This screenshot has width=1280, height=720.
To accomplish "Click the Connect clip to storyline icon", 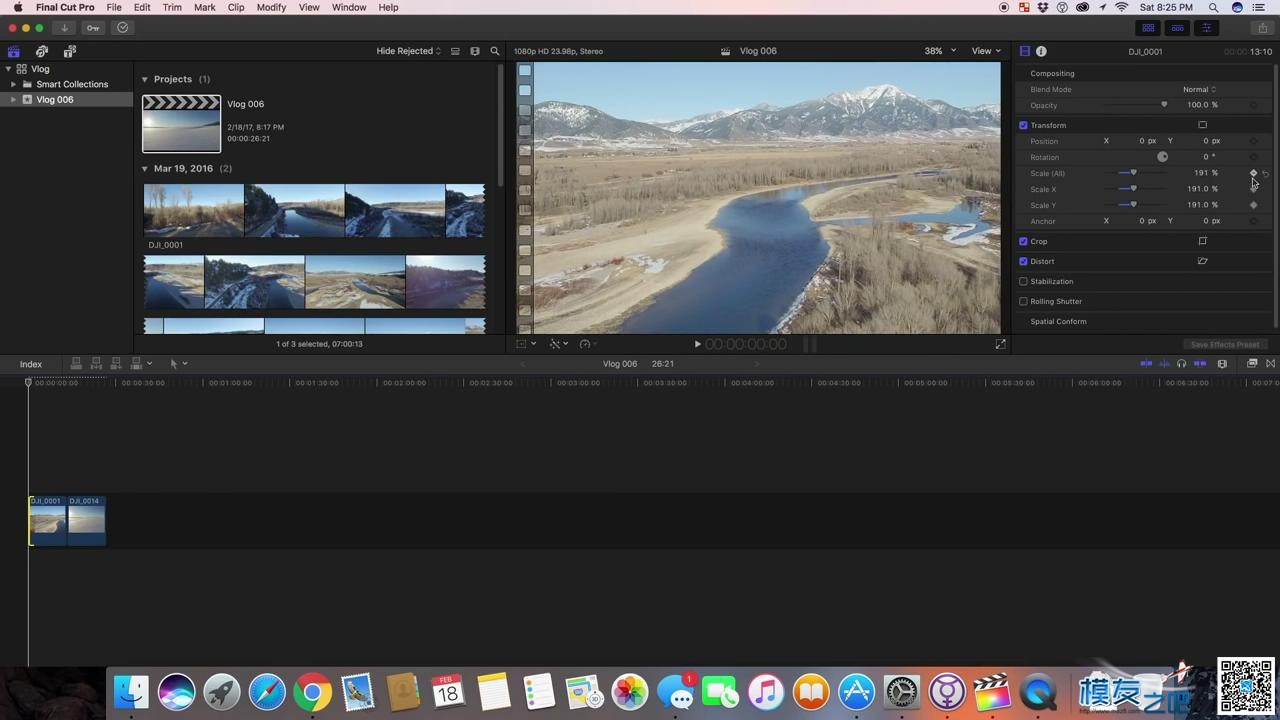I will point(77,364).
